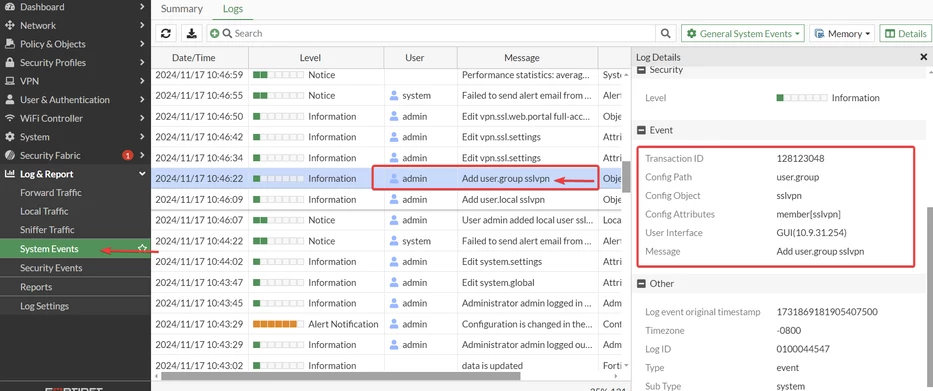This screenshot has width=933, height=391.
Task: Select the 'Performance statistics' log row
Action: click(387, 76)
